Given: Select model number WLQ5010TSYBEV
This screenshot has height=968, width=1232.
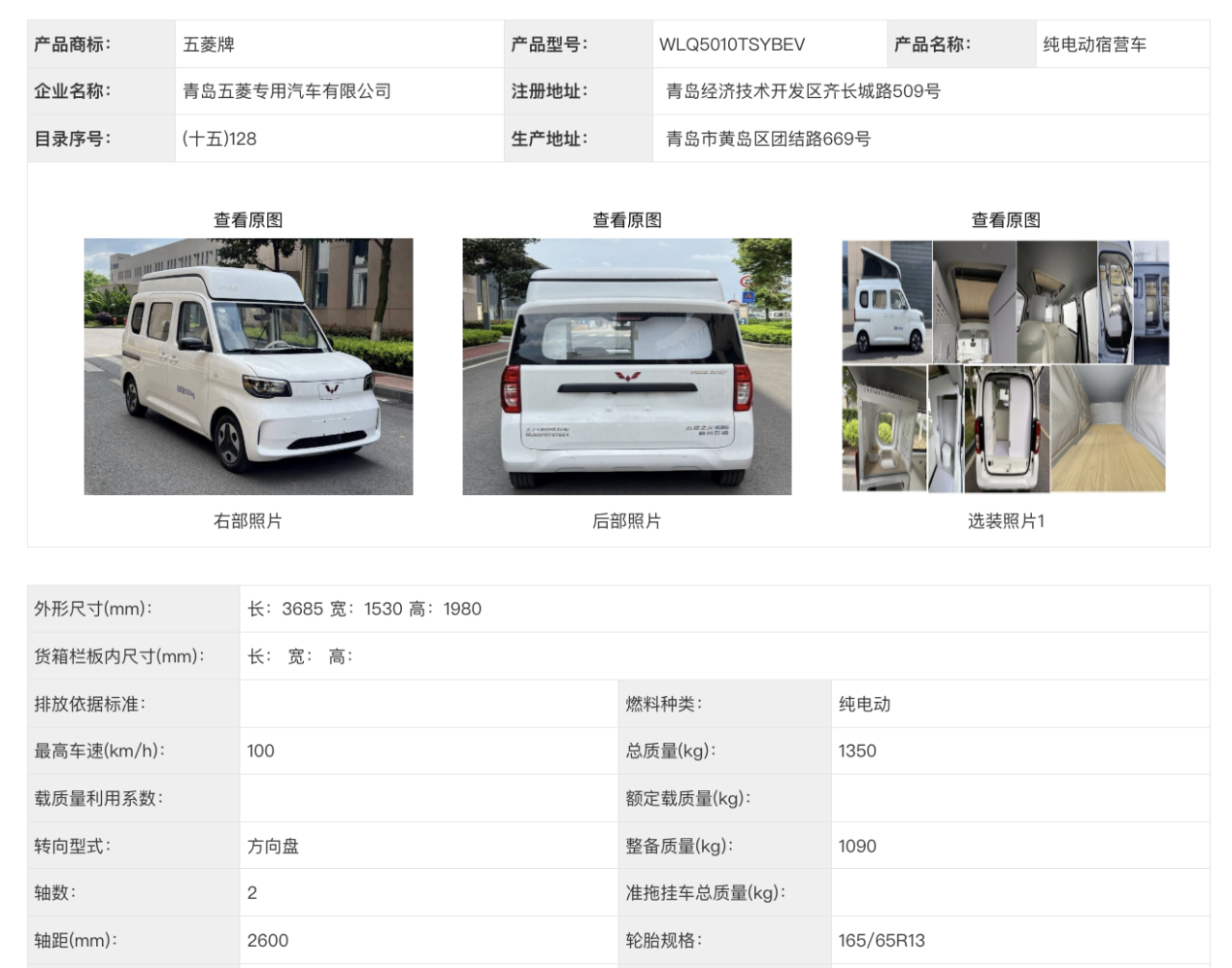Looking at the screenshot, I should (x=732, y=45).
